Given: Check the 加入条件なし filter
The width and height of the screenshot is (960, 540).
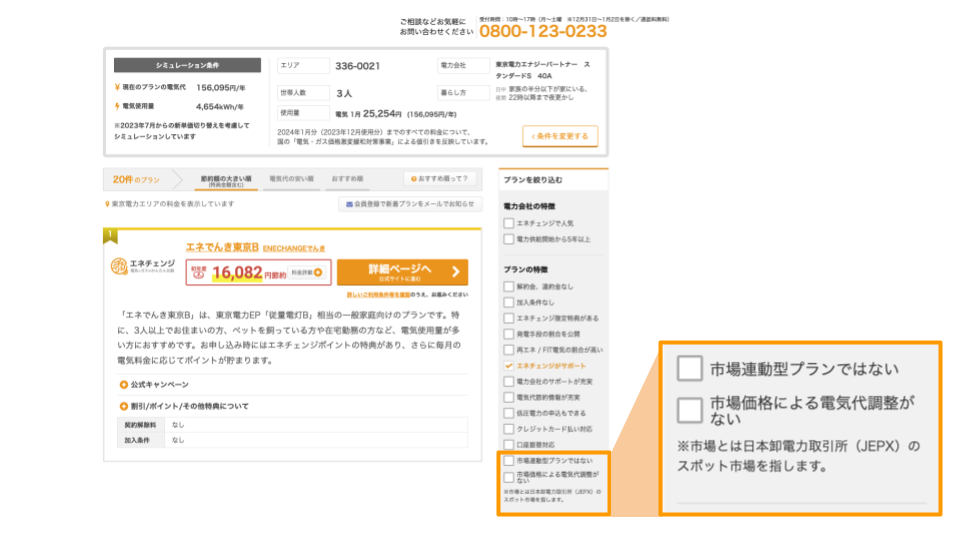Looking at the screenshot, I should tap(508, 302).
